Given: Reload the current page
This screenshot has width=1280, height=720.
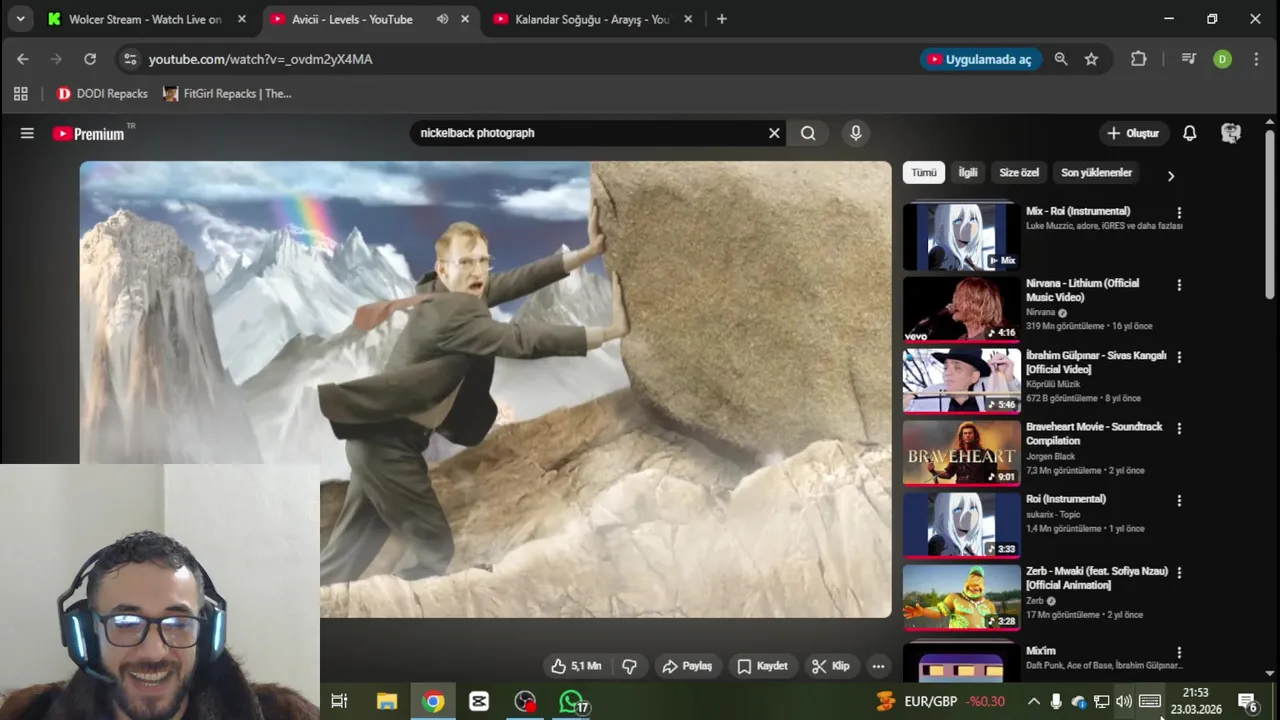Looking at the screenshot, I should 90,59.
